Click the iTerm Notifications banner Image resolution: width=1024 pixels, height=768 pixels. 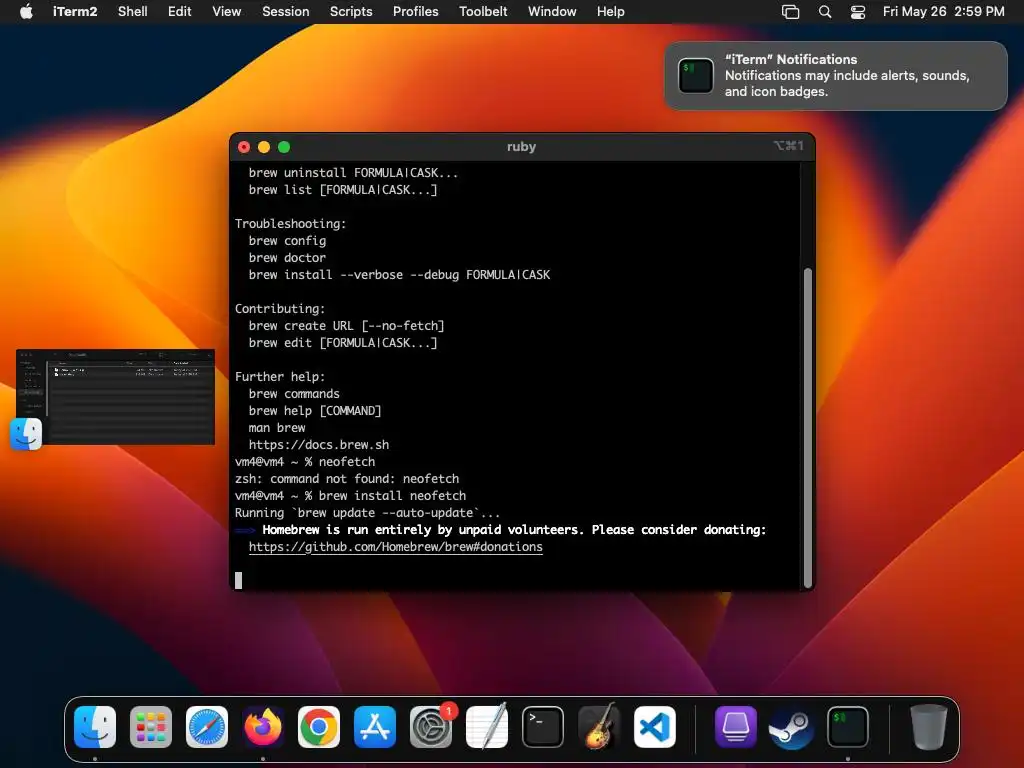[836, 76]
